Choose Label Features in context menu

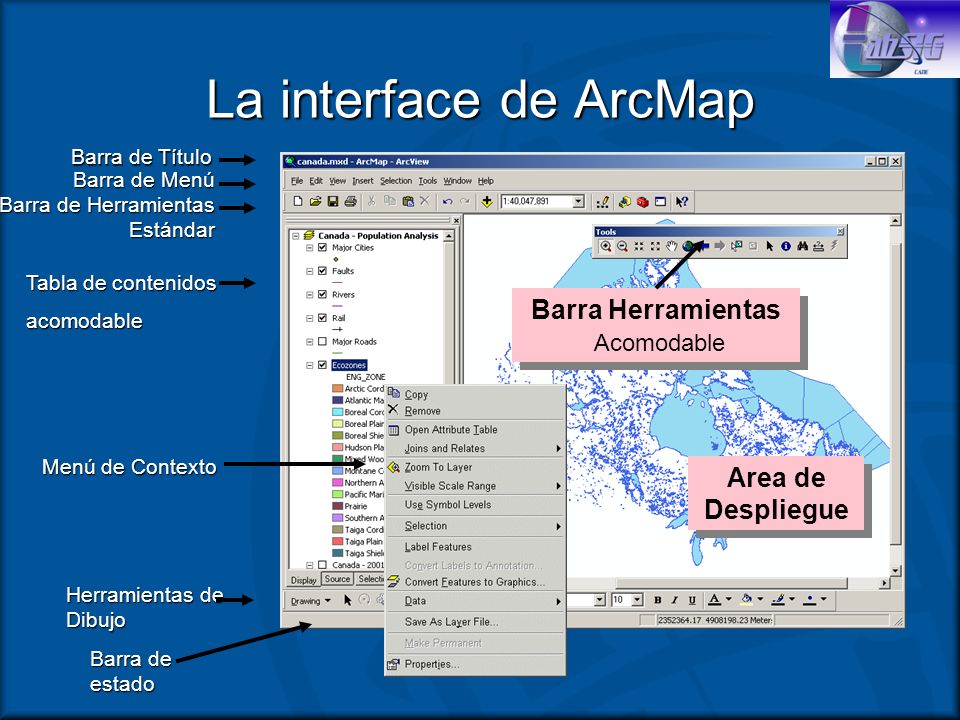[474, 547]
